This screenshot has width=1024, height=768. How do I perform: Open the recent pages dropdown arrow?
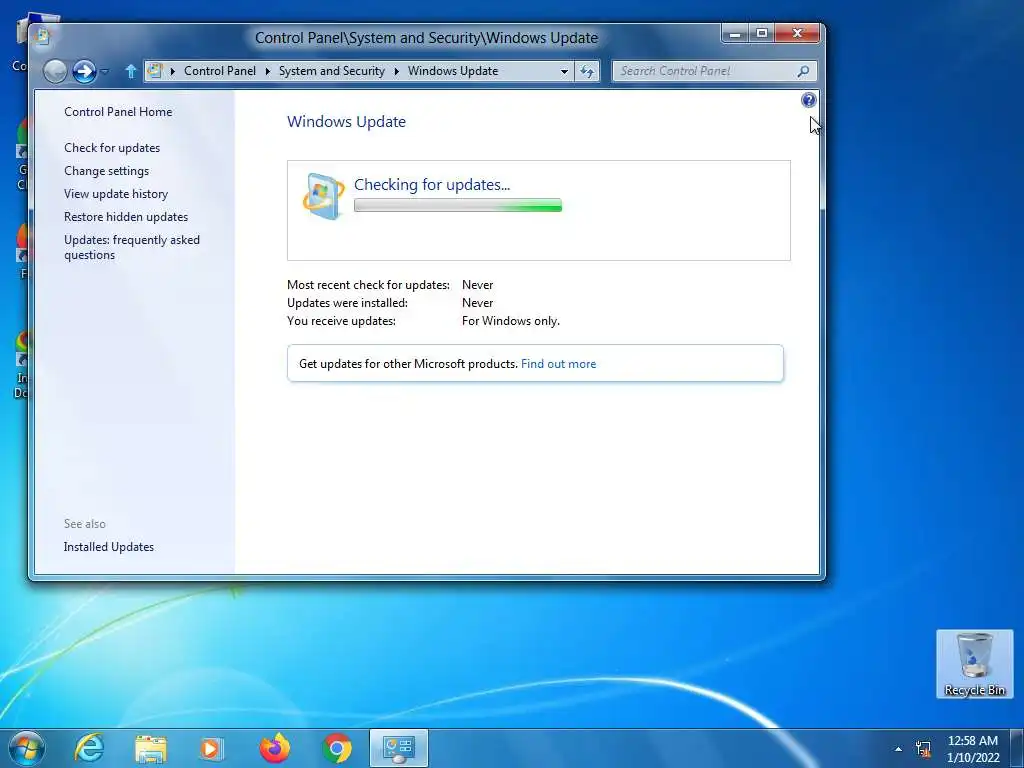click(104, 71)
